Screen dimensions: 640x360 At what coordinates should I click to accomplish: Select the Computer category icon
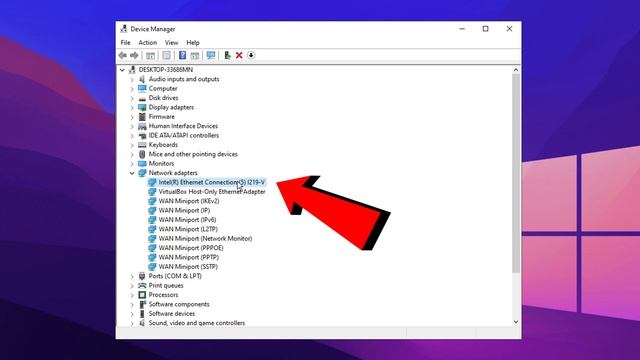(142, 89)
